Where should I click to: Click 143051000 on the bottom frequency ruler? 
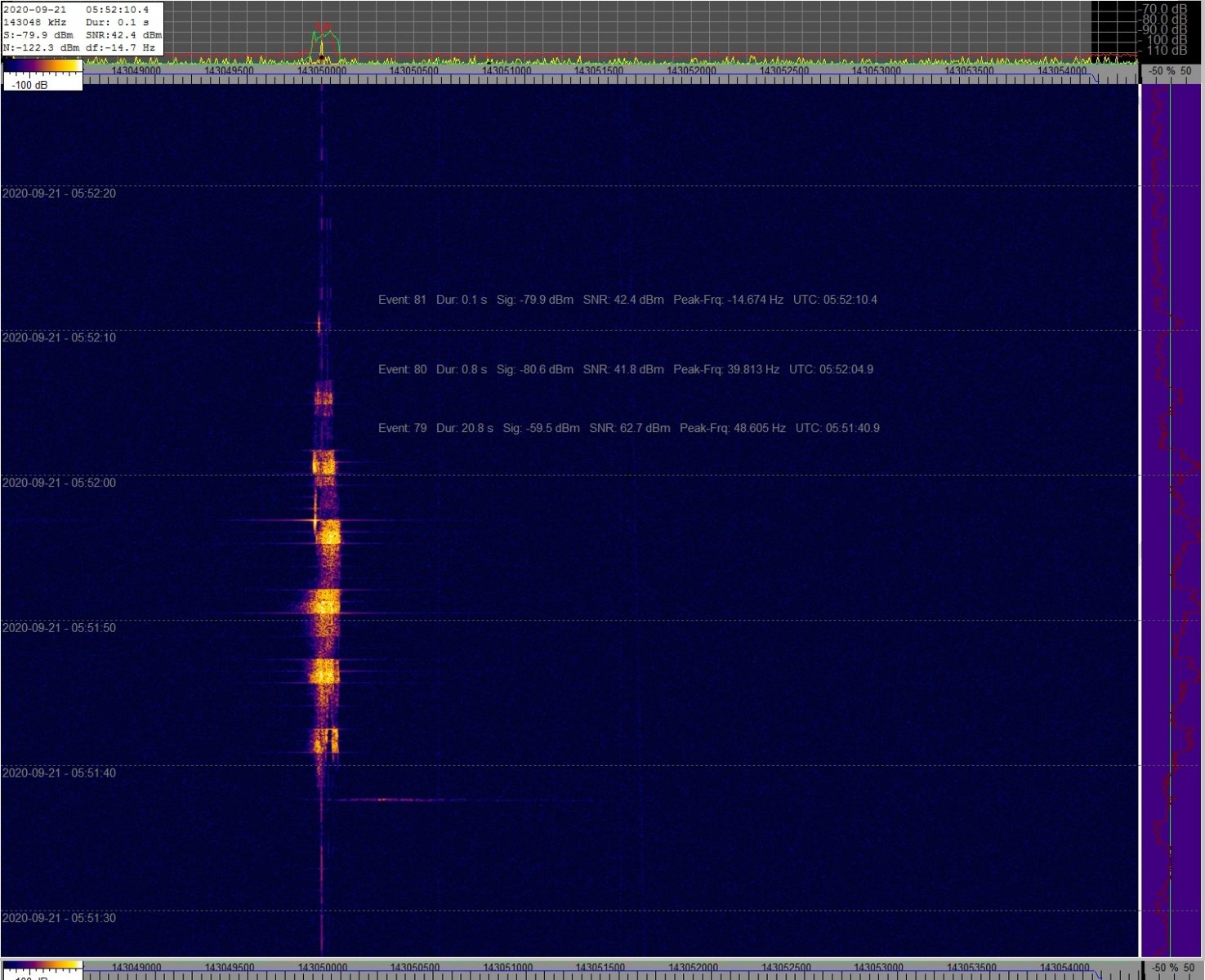[507, 968]
